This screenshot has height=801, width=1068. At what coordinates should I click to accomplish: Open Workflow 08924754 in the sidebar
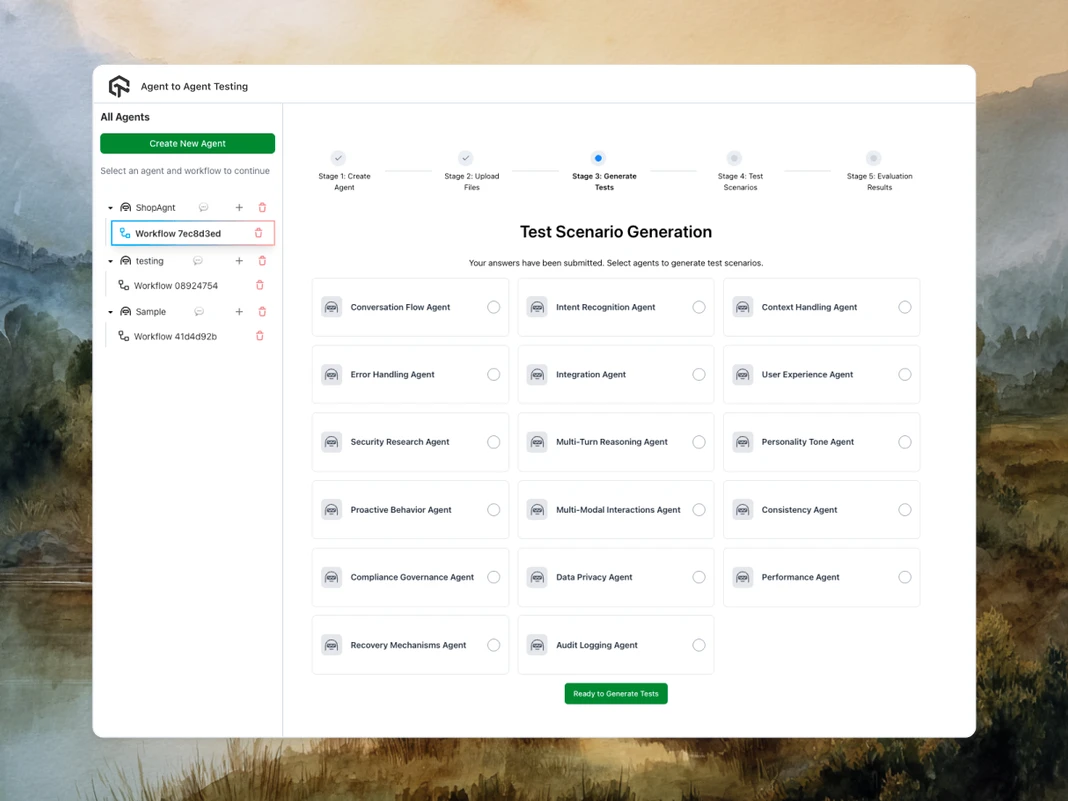pos(176,285)
